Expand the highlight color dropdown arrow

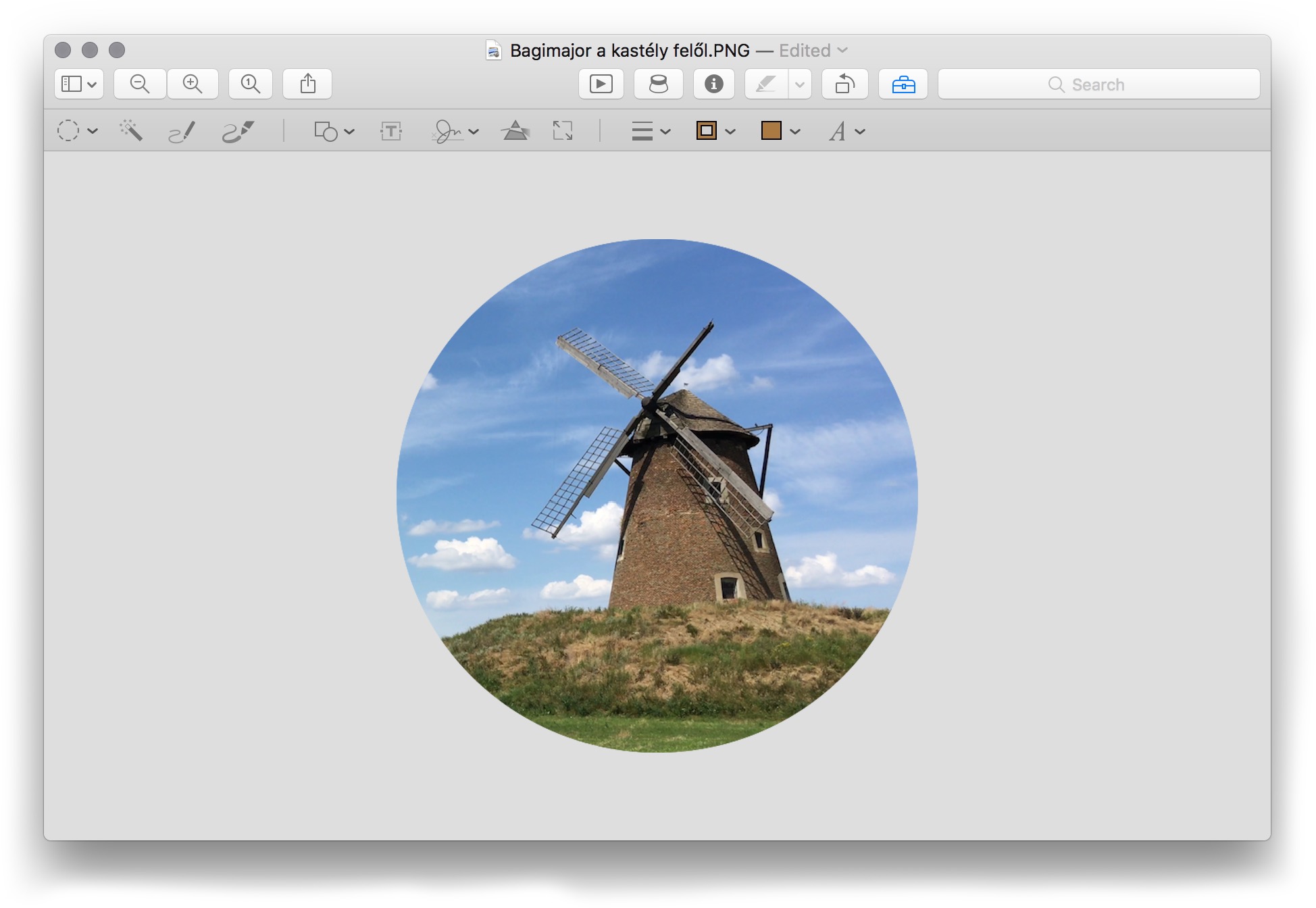tap(800, 84)
